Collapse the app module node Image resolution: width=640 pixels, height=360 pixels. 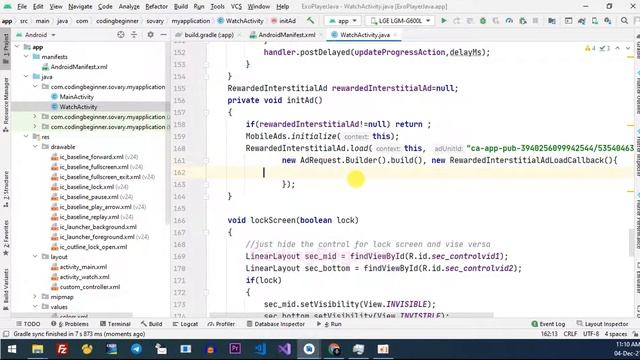tap(17, 47)
